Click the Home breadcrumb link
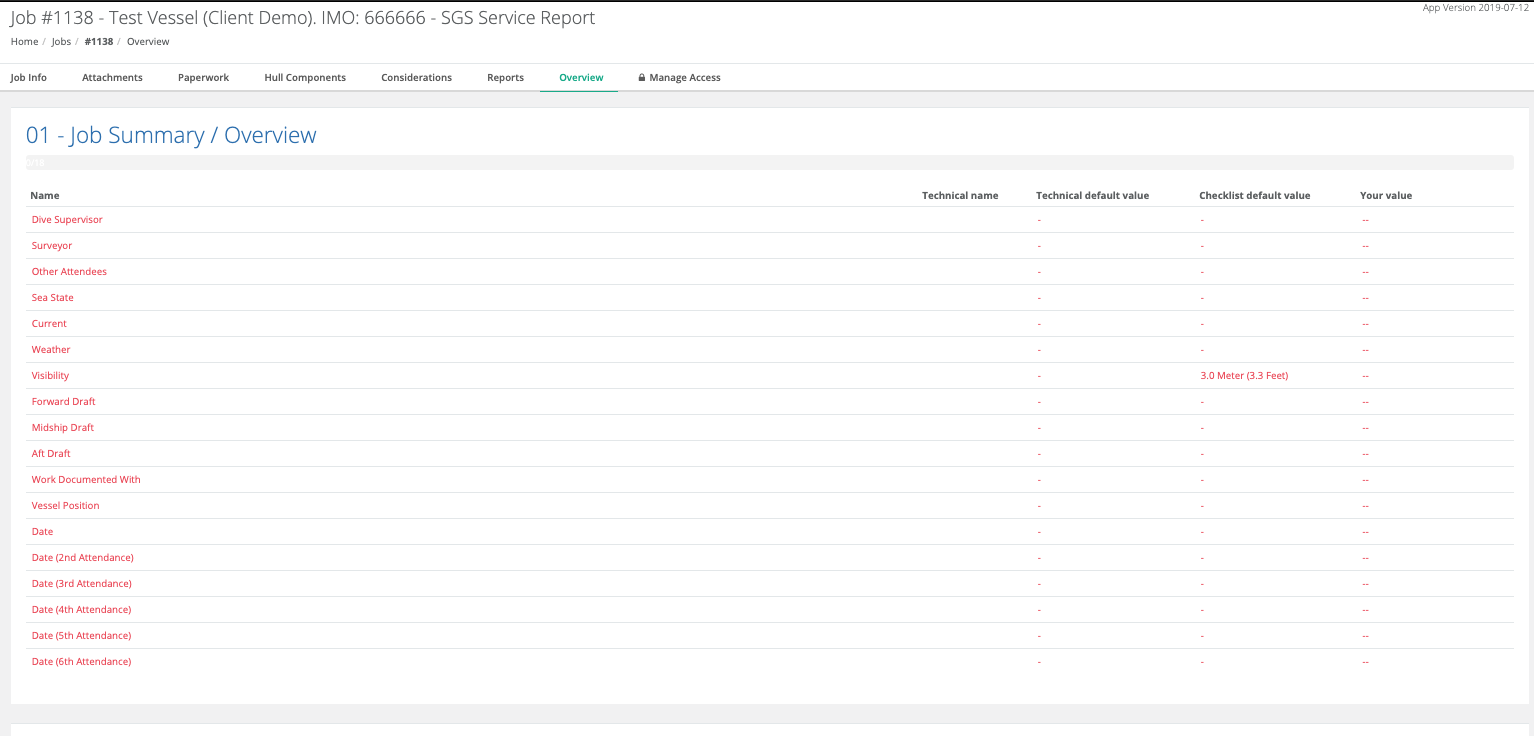Screen dimensions: 1534x736 tap(24, 41)
